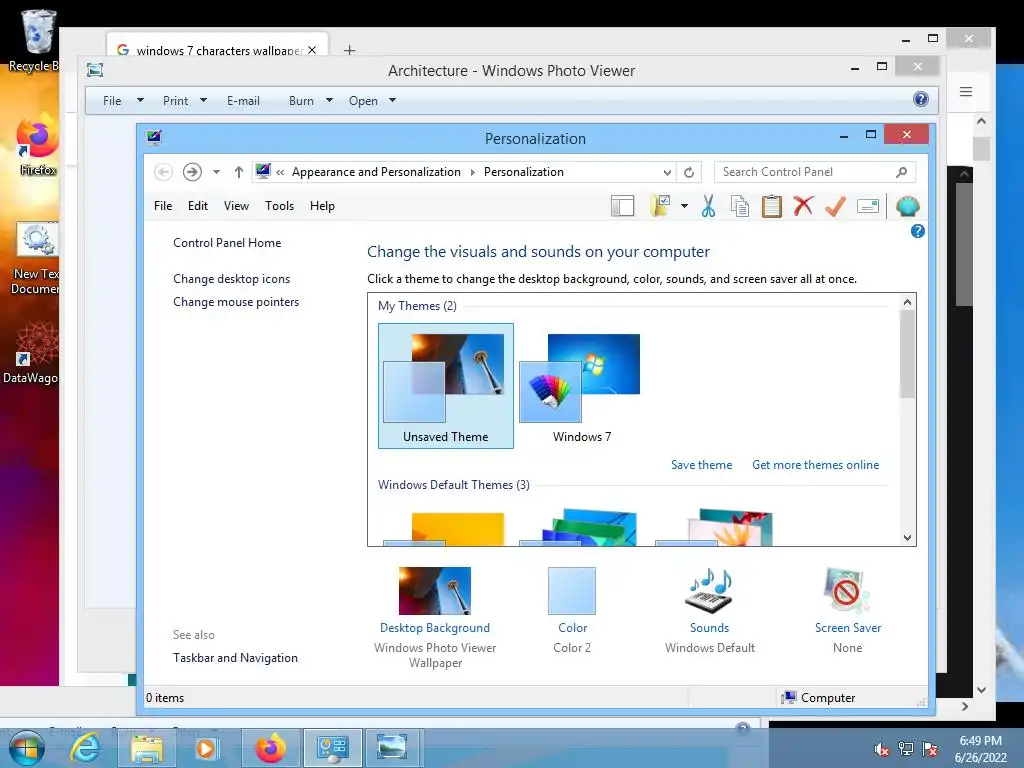Screen dimensions: 1024x768
Task: Open the Help menu
Action: [322, 206]
